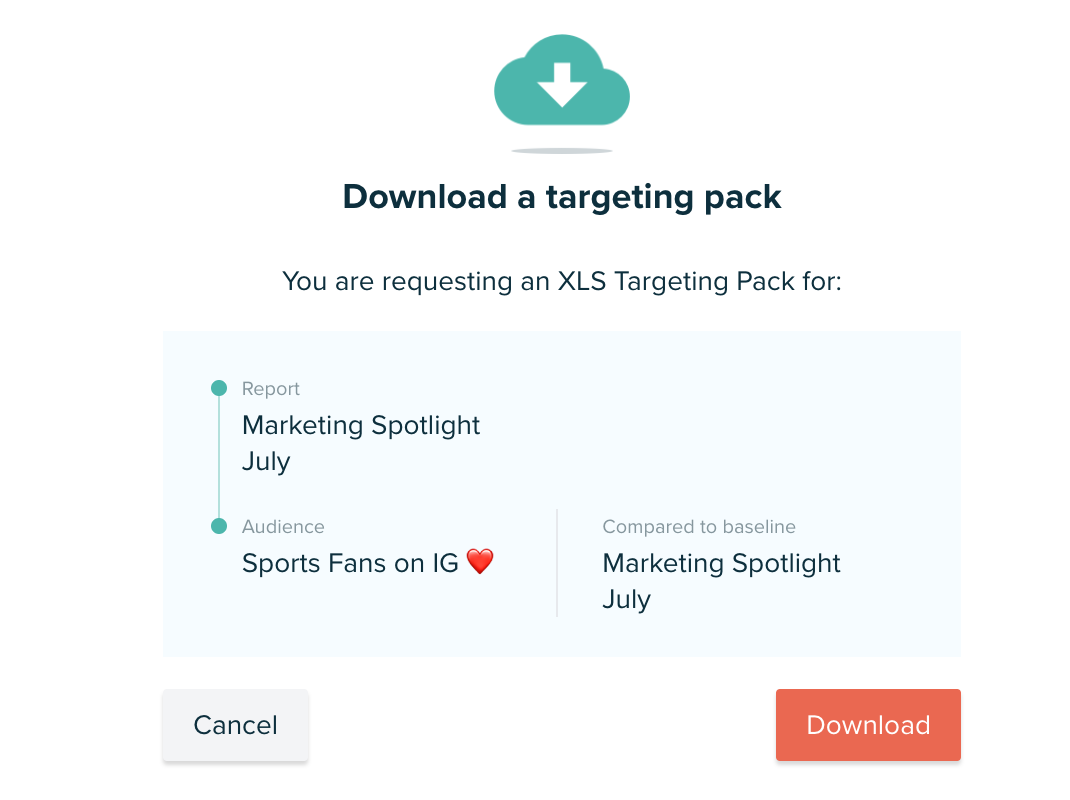The width and height of the screenshot is (1070, 800).
Task: Click the Compared to baseline label
Action: pyautogui.click(x=698, y=526)
